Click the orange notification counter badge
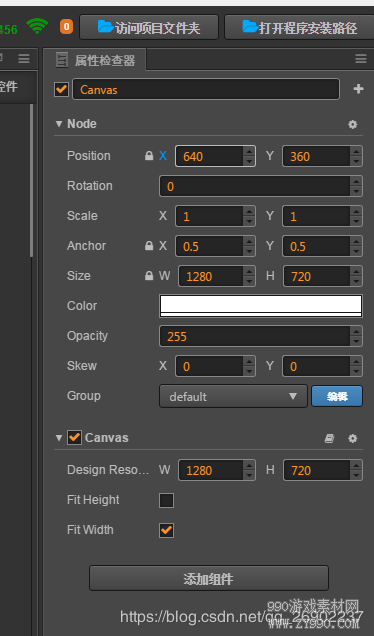The image size is (374, 636). pyautogui.click(x=67, y=27)
